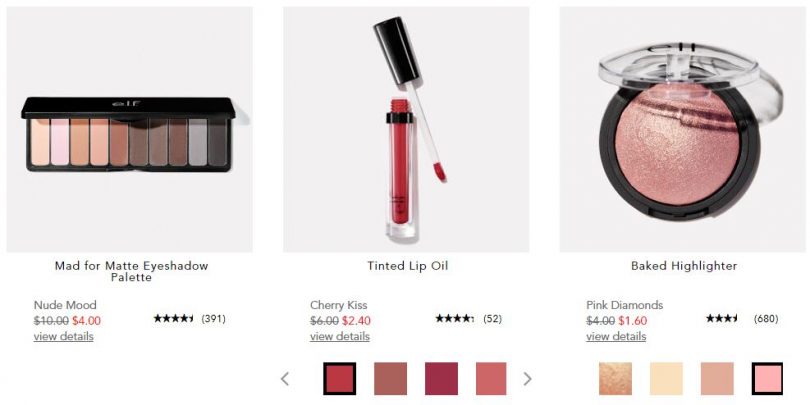Open view details for Pink Diamonds highlighter
The width and height of the screenshot is (810, 405).
pyautogui.click(x=616, y=337)
